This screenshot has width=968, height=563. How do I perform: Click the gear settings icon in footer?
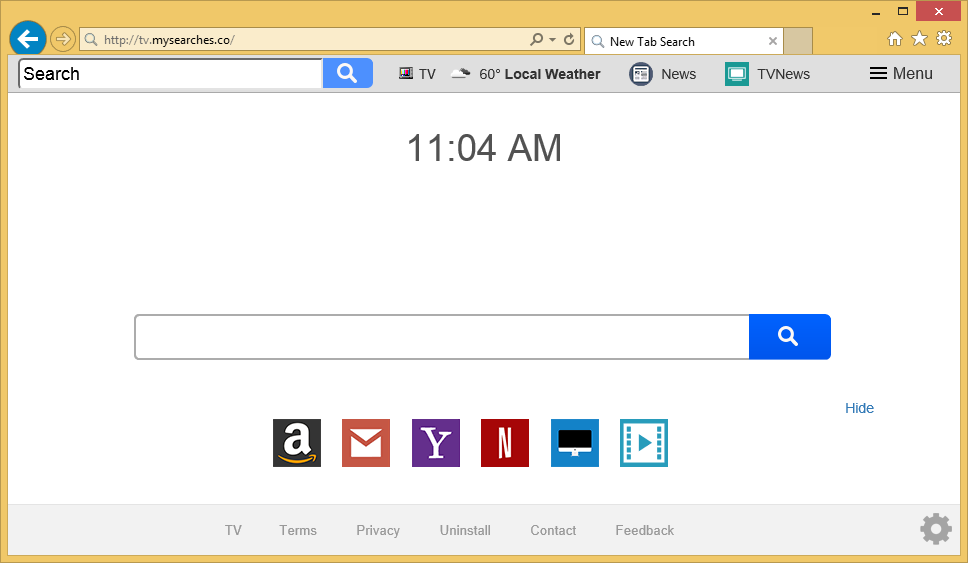pos(935,529)
